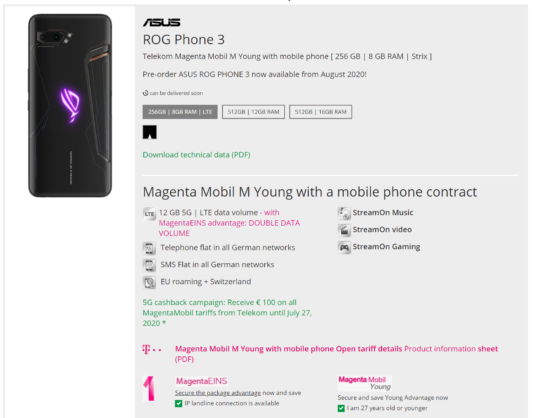Click the StreamOn Gaming controller icon
This screenshot has width=550, height=418.
tap(344, 247)
